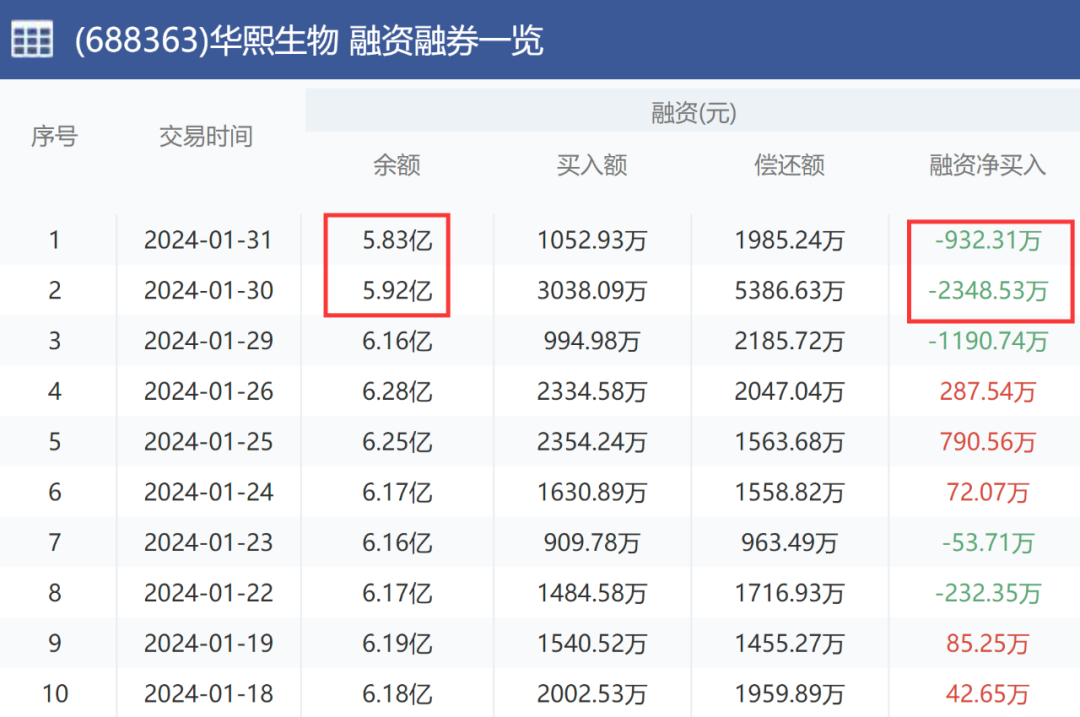1080x717 pixels.
Task: Click the 余额 column header
Action: point(397,165)
